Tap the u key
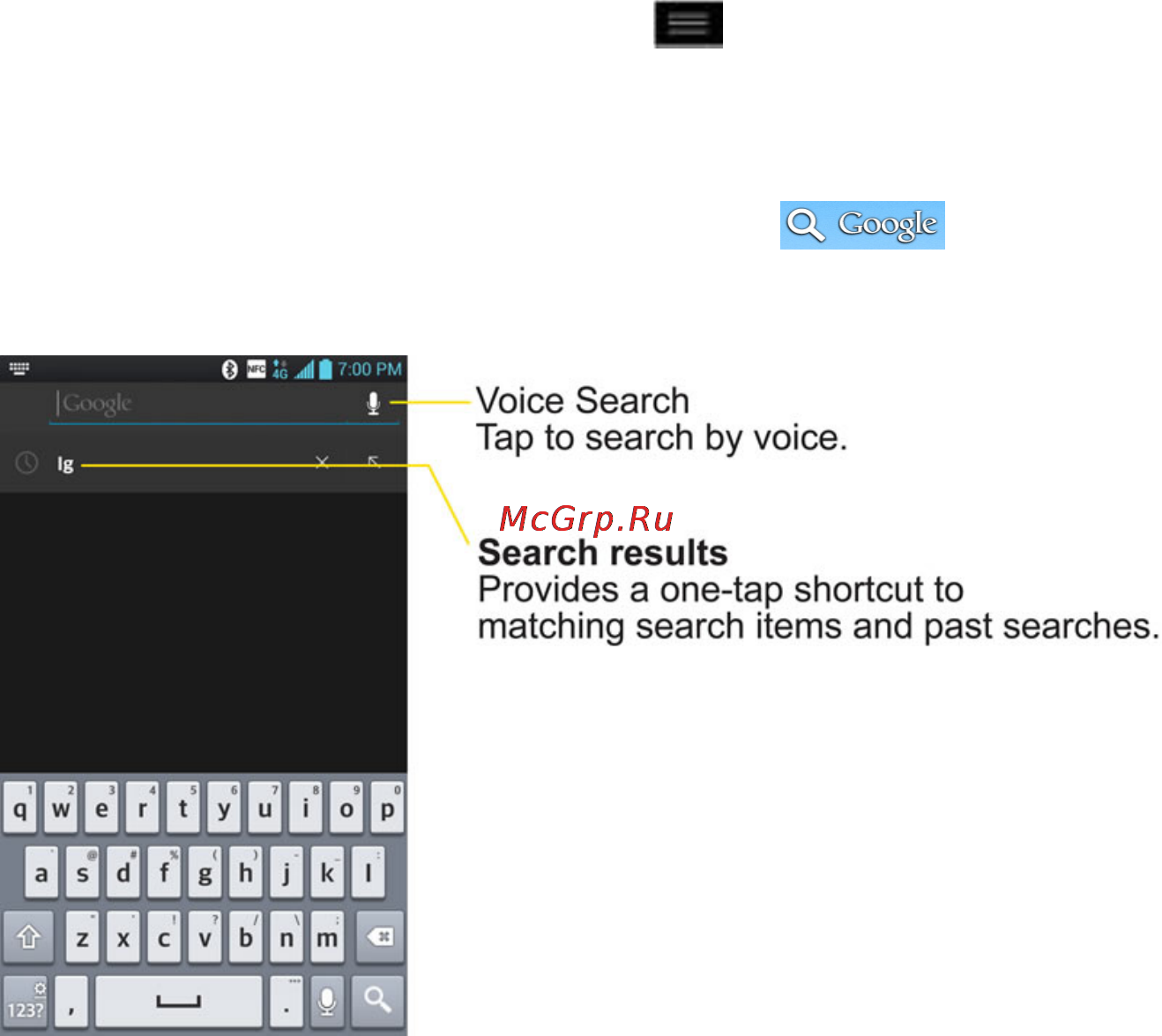This screenshot has width=1162, height=1036. 264,808
